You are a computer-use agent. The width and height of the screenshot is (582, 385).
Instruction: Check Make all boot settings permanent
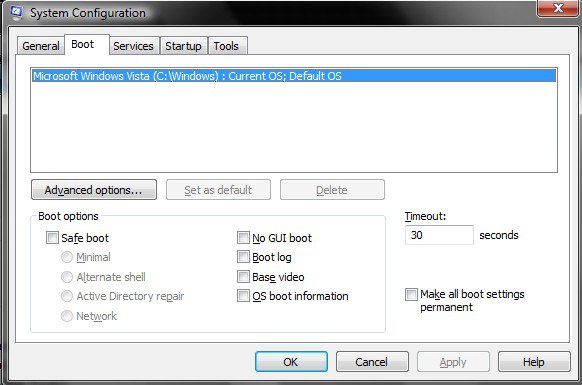(411, 294)
